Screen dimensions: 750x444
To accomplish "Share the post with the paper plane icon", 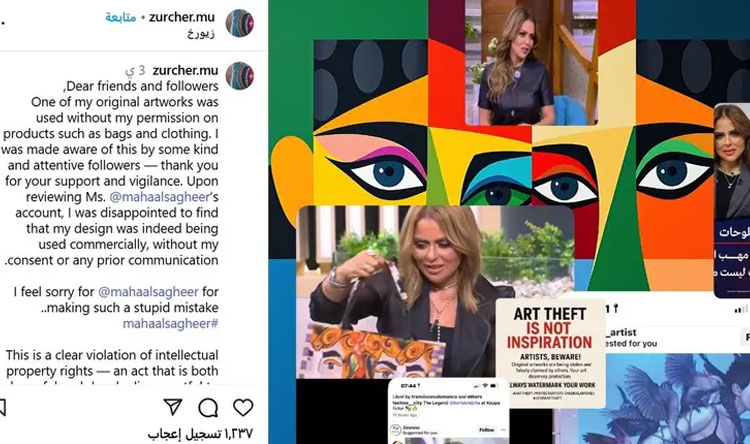I will [x=173, y=407].
